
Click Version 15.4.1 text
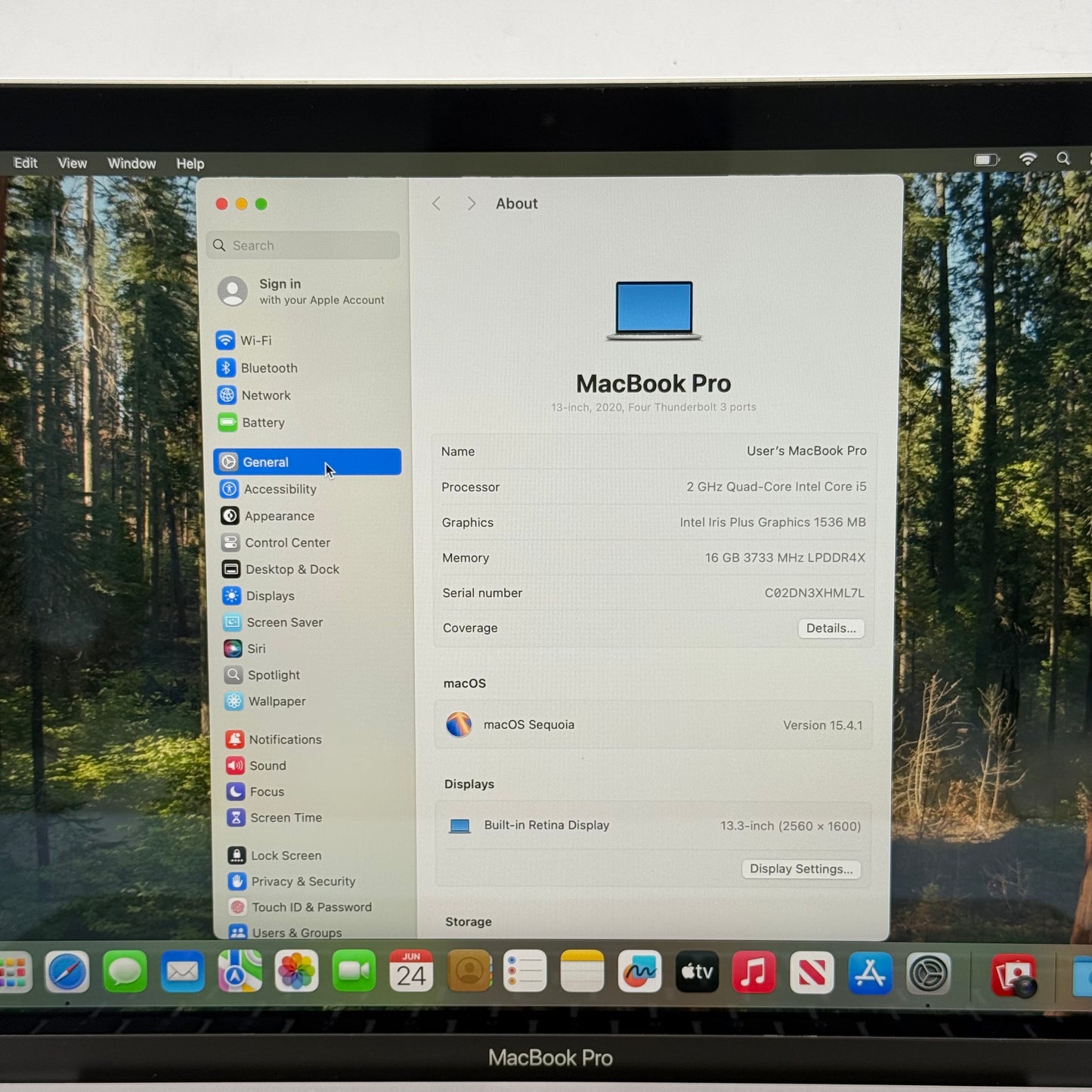822,725
